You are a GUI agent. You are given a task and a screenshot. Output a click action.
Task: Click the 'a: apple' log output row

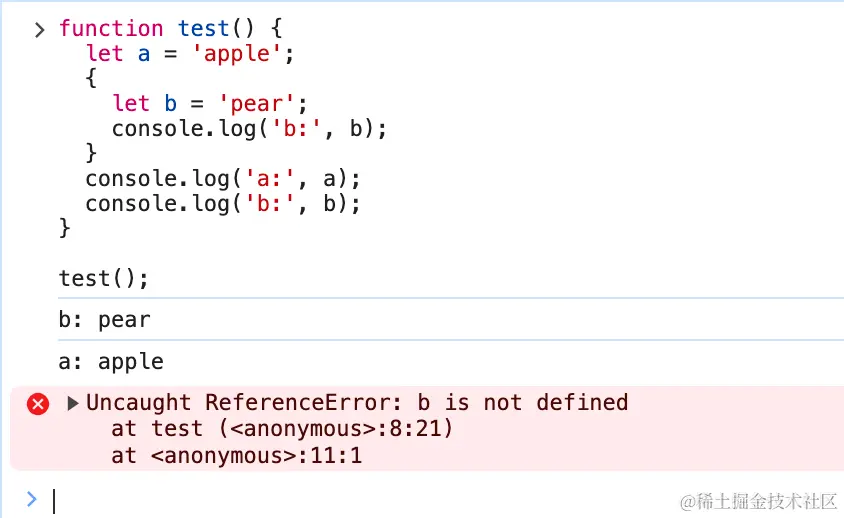pyautogui.click(x=110, y=362)
